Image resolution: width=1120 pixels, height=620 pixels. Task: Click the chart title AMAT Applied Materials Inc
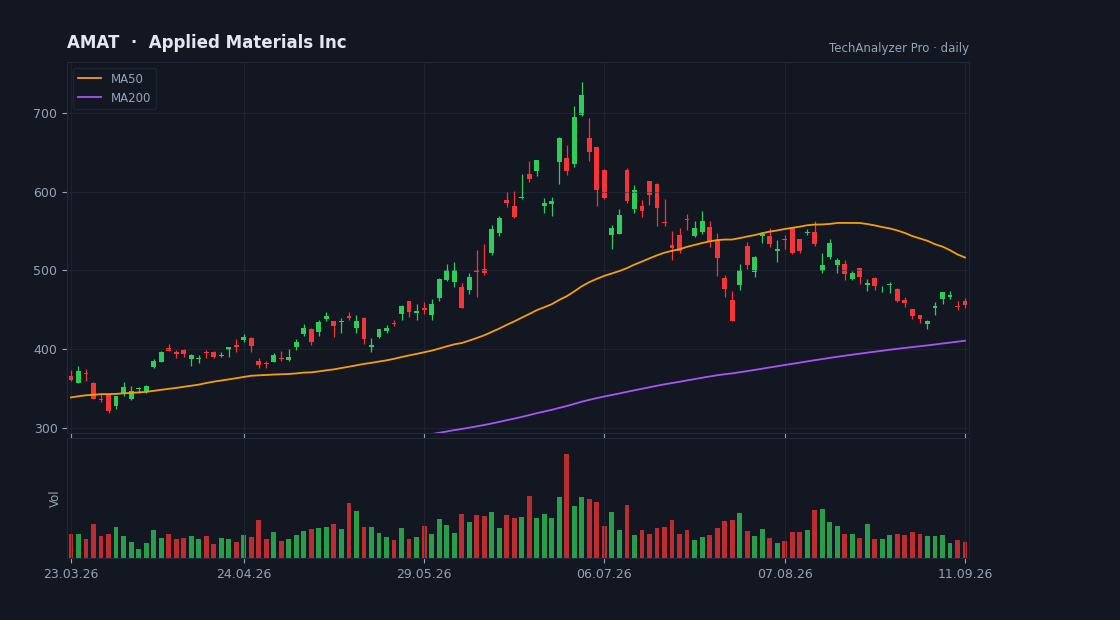tap(206, 42)
